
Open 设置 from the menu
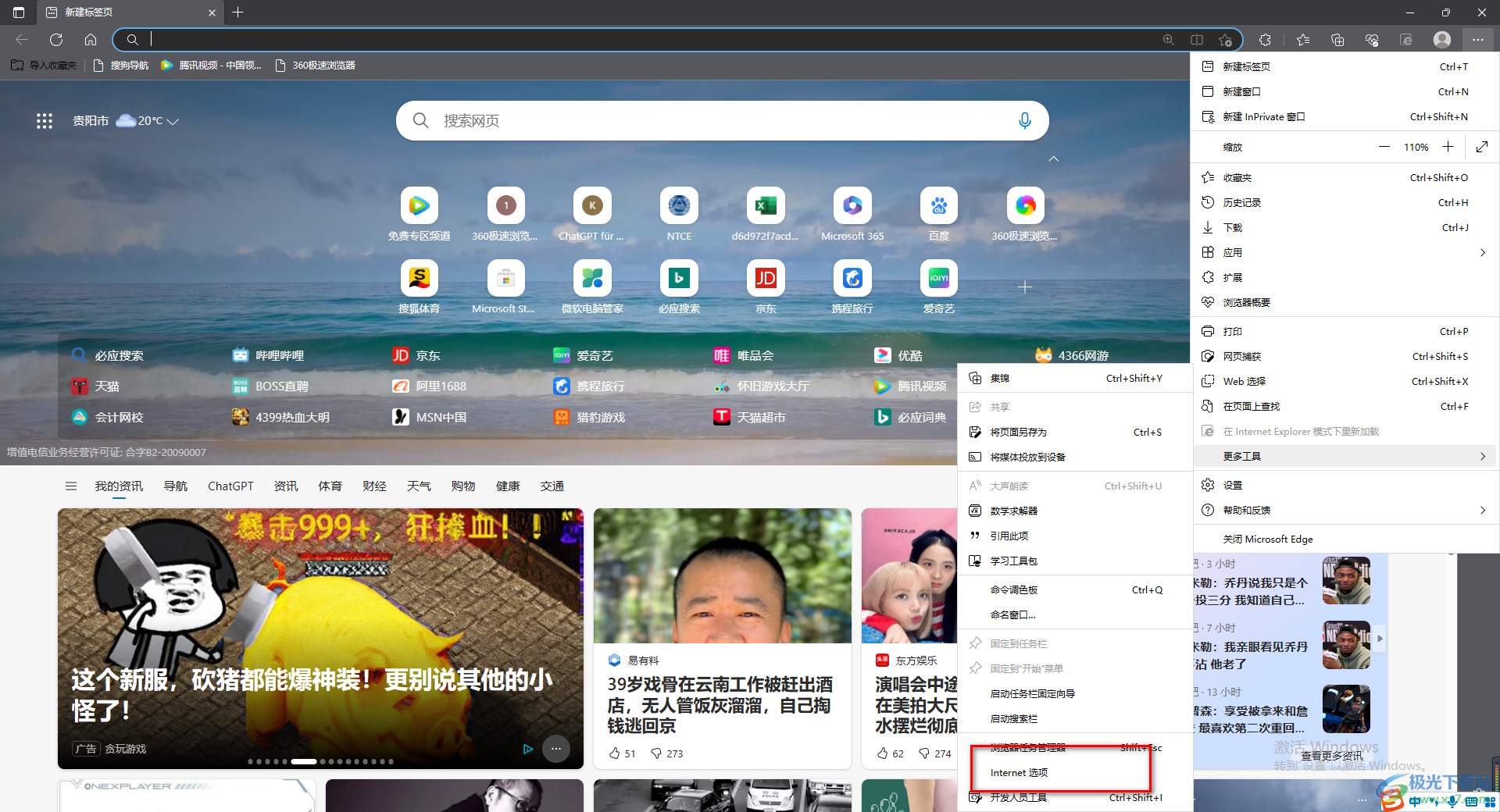[1345, 485]
